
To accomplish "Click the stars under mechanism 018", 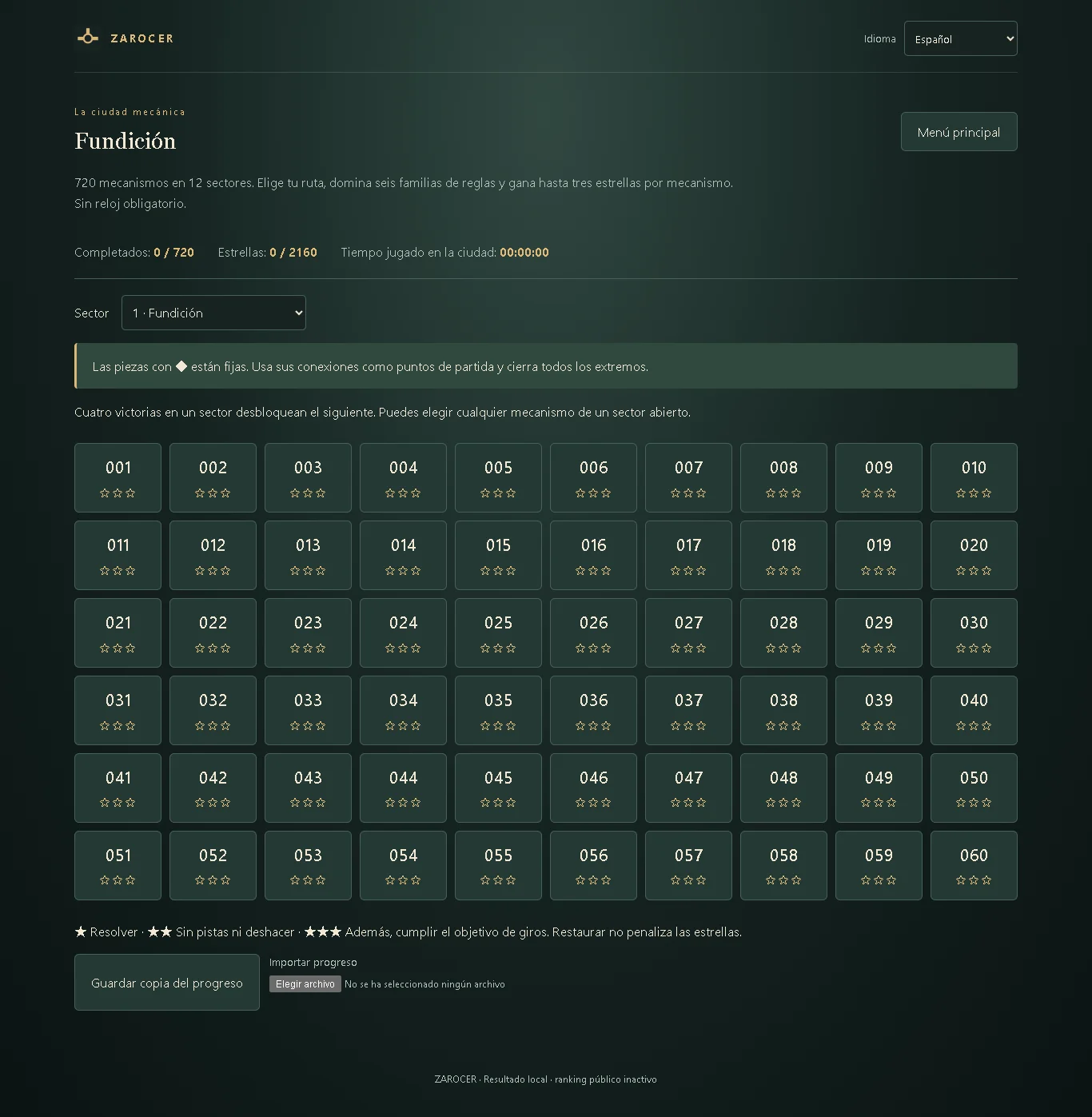I will [x=783, y=571].
